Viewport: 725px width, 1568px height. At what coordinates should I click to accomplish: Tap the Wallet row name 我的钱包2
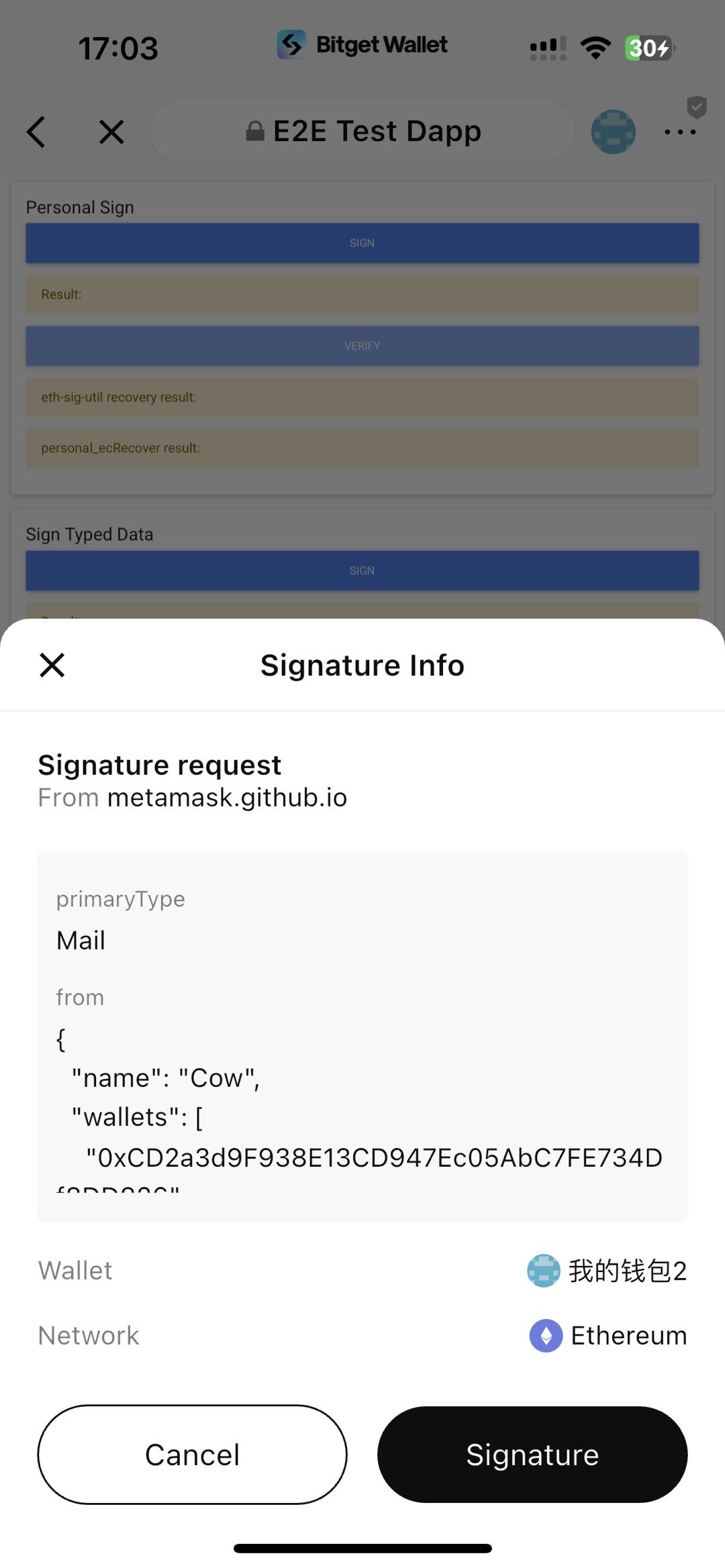627,1270
